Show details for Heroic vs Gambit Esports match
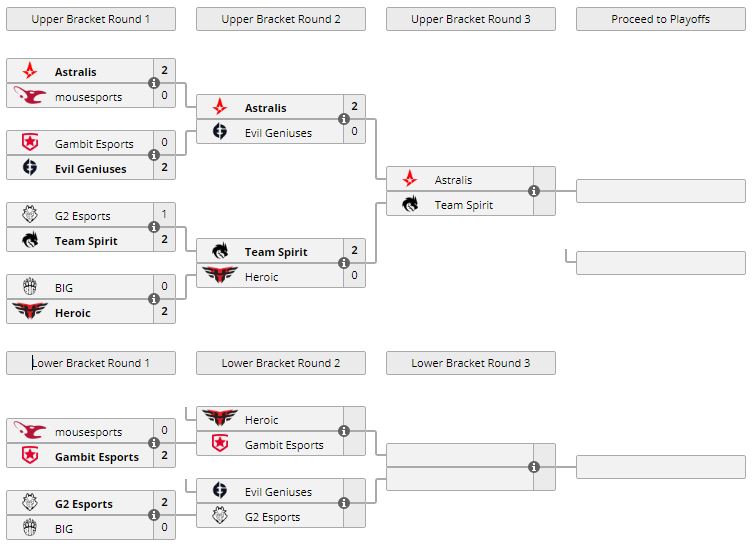The width and height of the screenshot is (752, 548). [344, 431]
